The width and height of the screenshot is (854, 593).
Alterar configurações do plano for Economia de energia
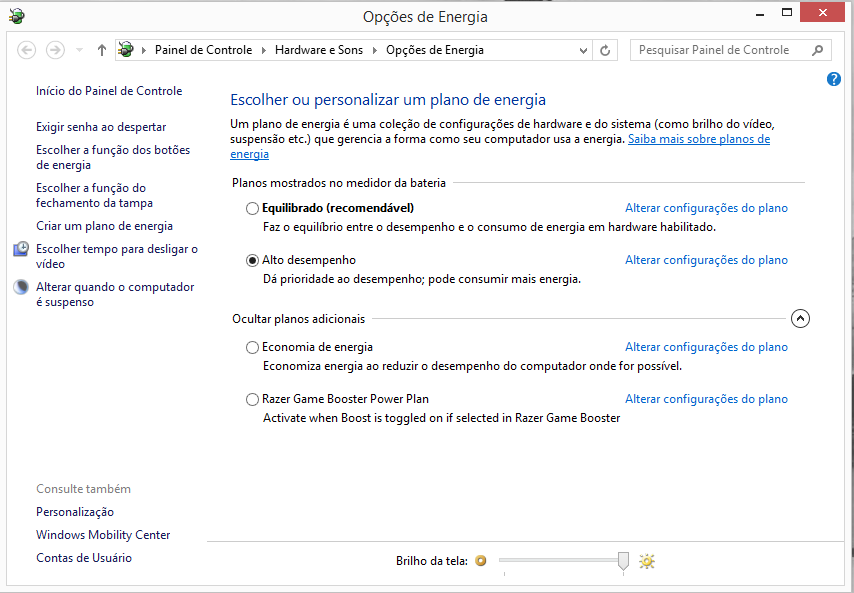[706, 347]
